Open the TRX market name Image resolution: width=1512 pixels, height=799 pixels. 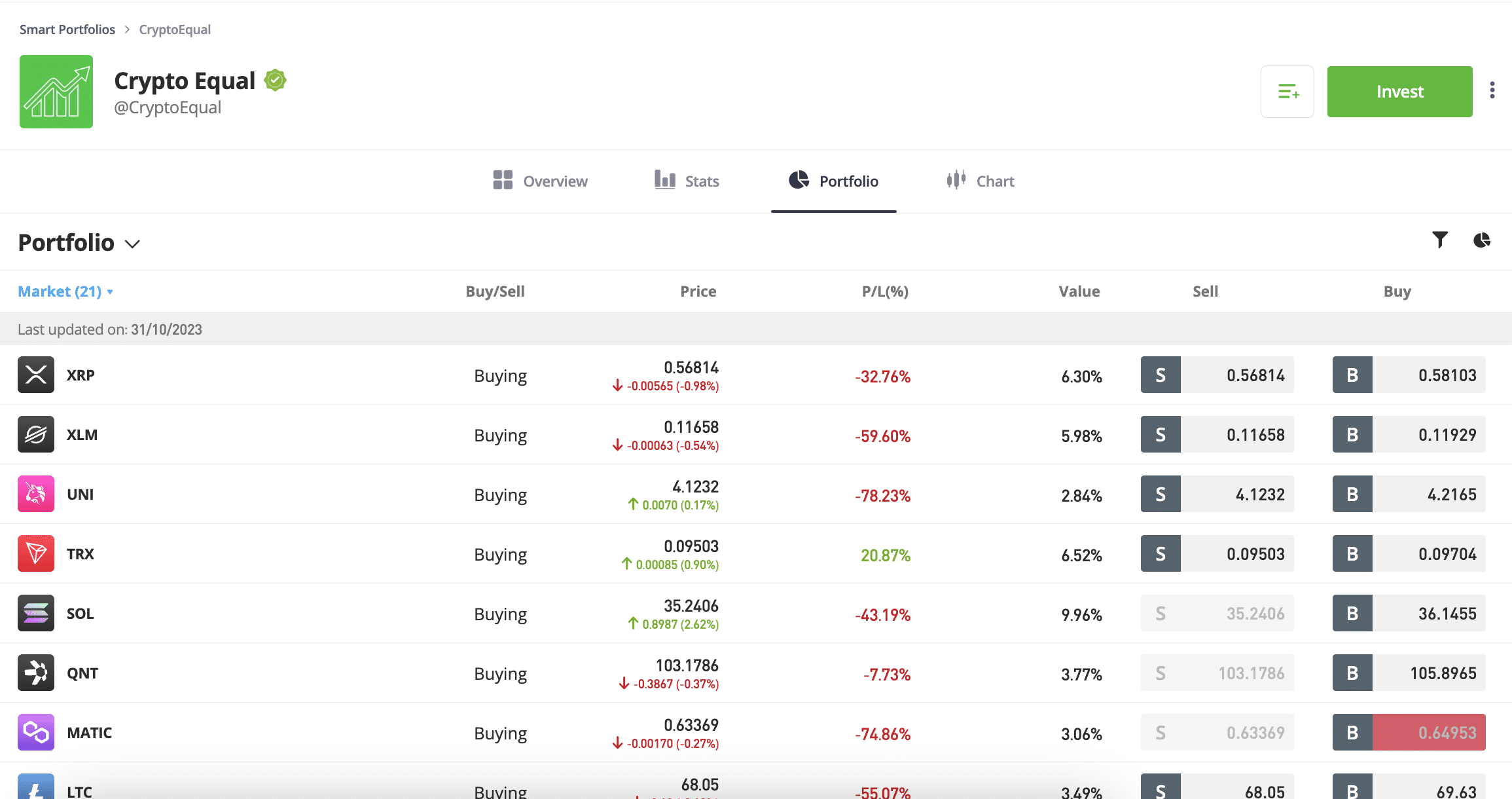coord(80,554)
